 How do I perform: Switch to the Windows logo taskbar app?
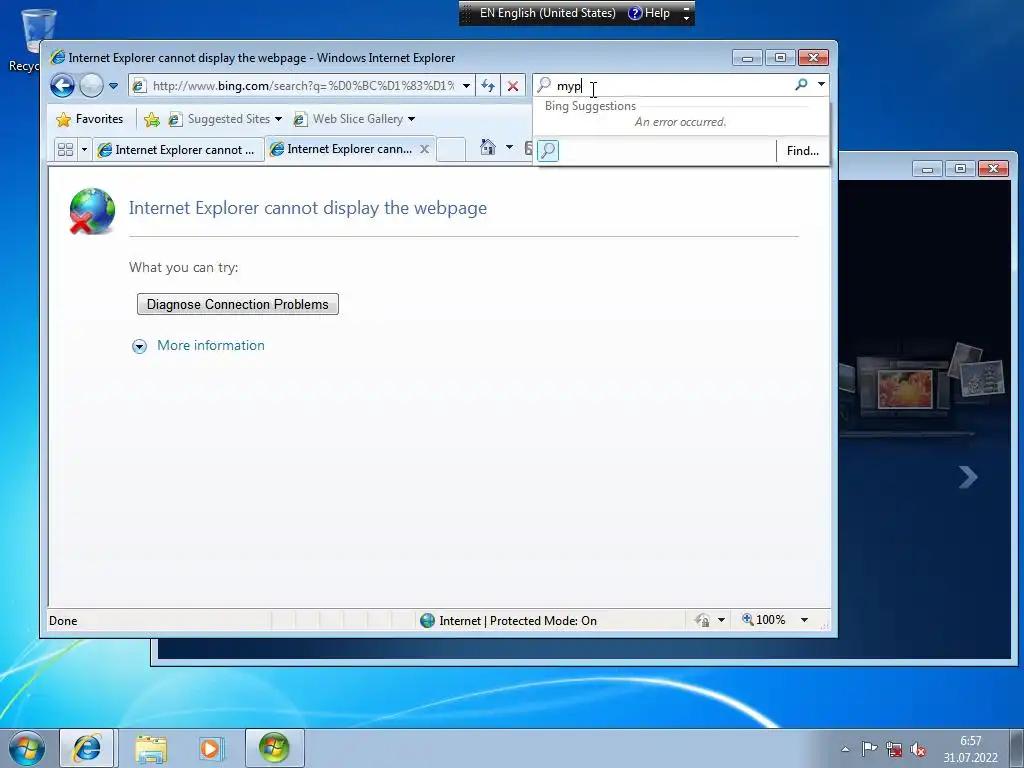(x=274, y=748)
